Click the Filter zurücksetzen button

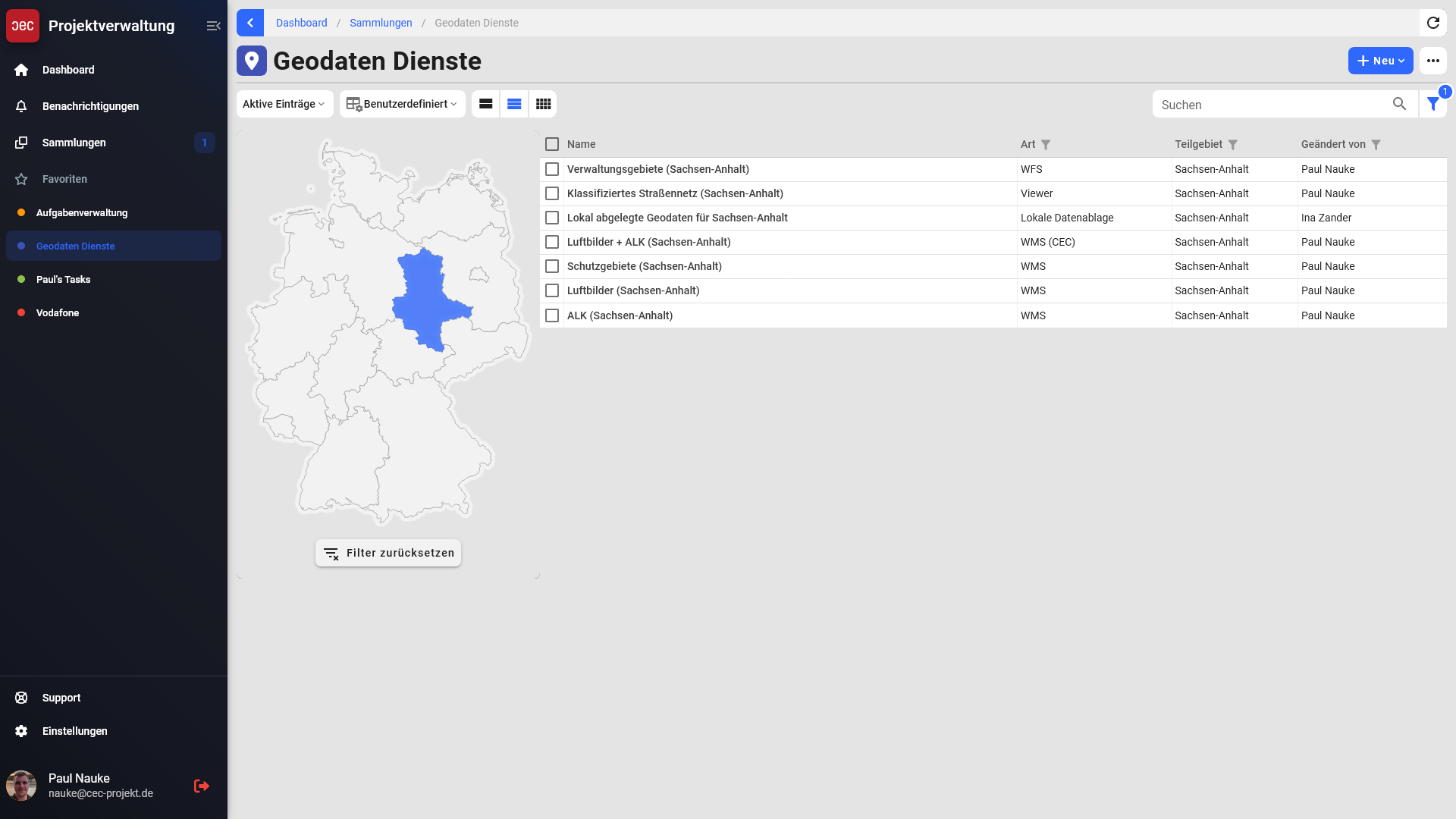[388, 553]
